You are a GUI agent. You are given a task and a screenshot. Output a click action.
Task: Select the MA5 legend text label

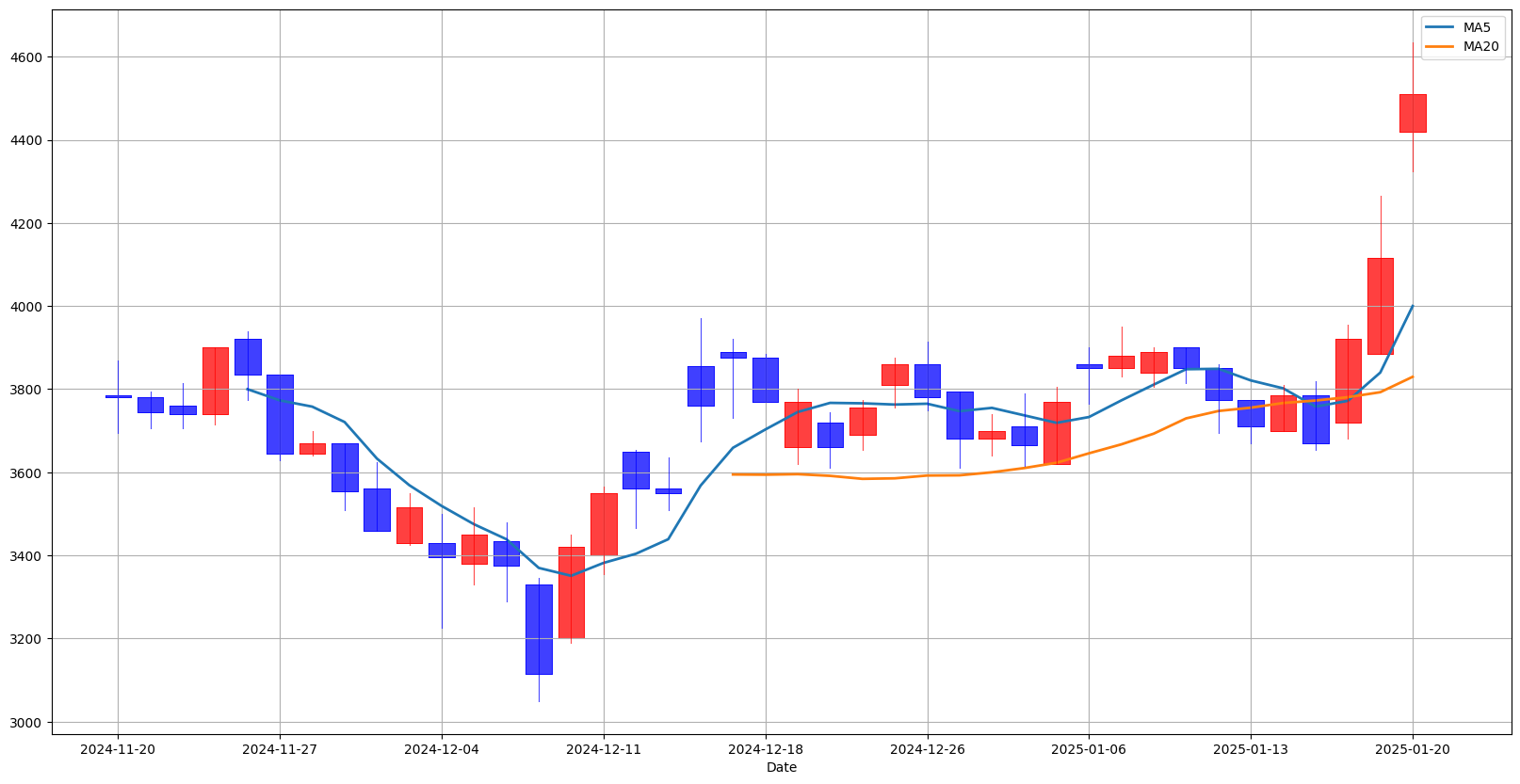click(x=1477, y=28)
